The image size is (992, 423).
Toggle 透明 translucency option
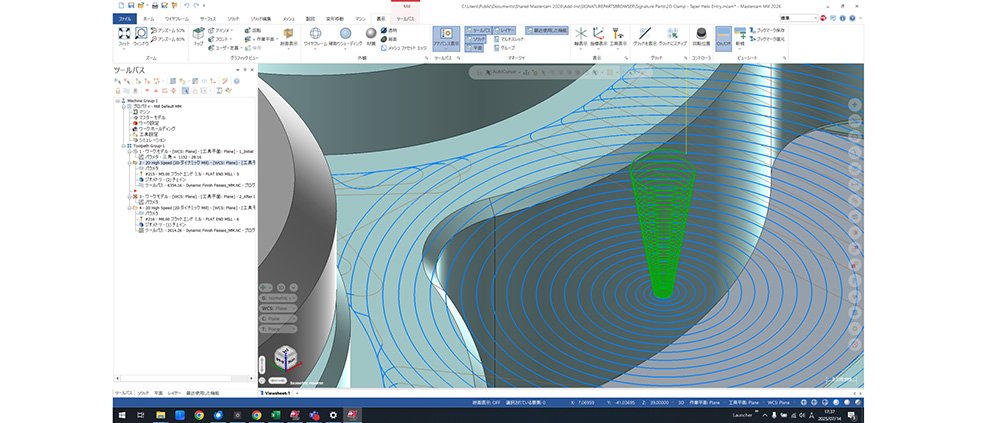click(389, 30)
